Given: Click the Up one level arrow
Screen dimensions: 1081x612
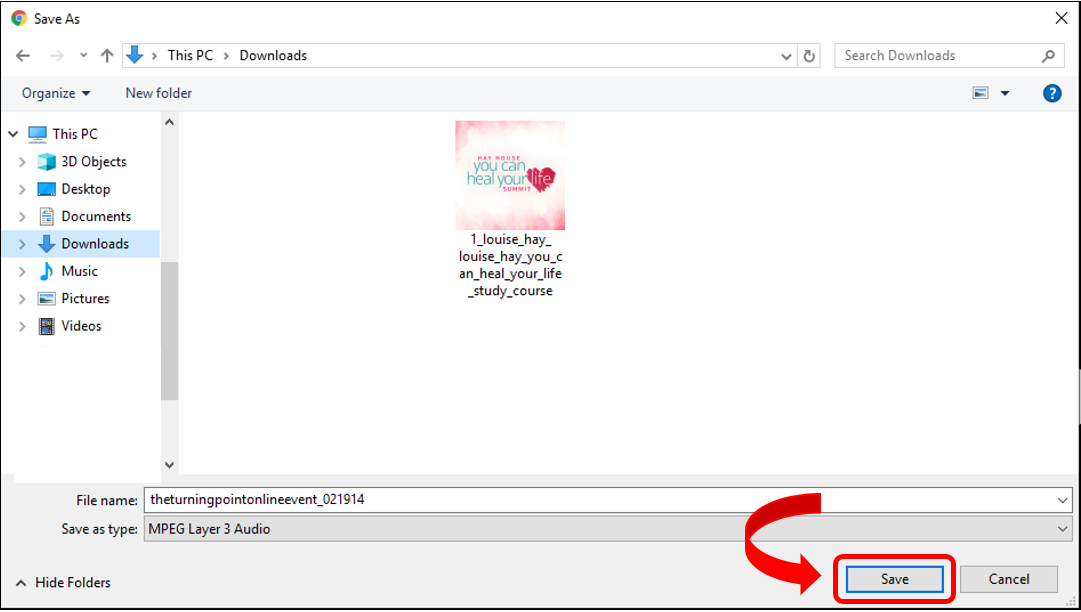Looking at the screenshot, I should [107, 56].
